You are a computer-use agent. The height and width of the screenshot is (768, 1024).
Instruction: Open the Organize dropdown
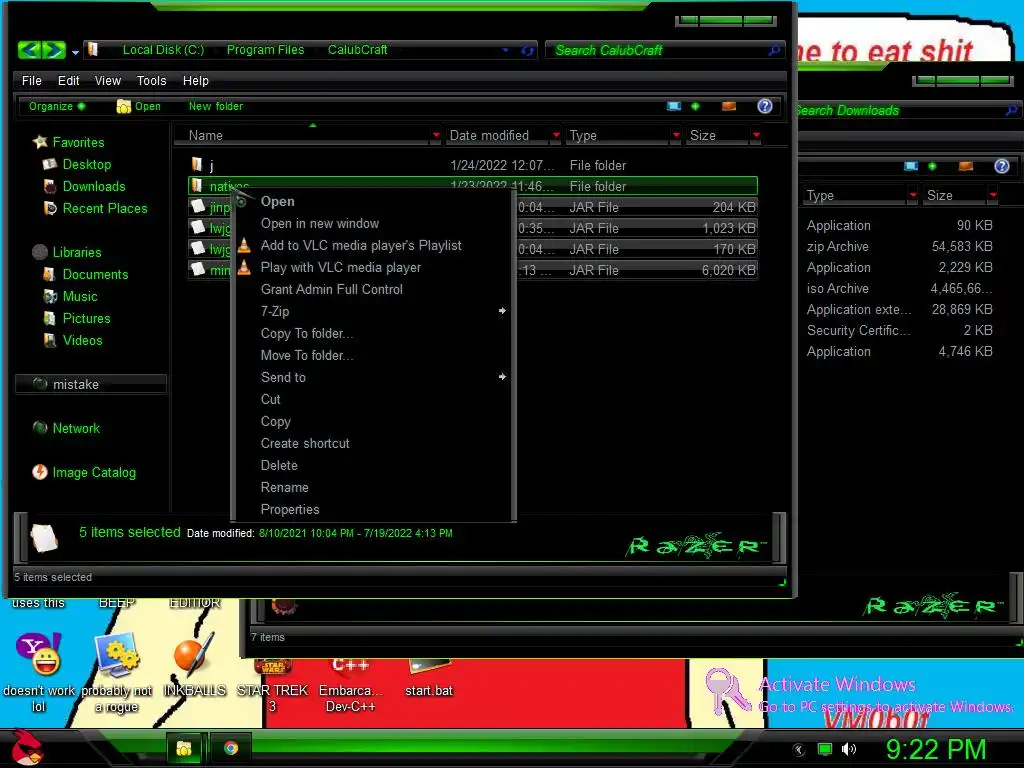[57, 106]
